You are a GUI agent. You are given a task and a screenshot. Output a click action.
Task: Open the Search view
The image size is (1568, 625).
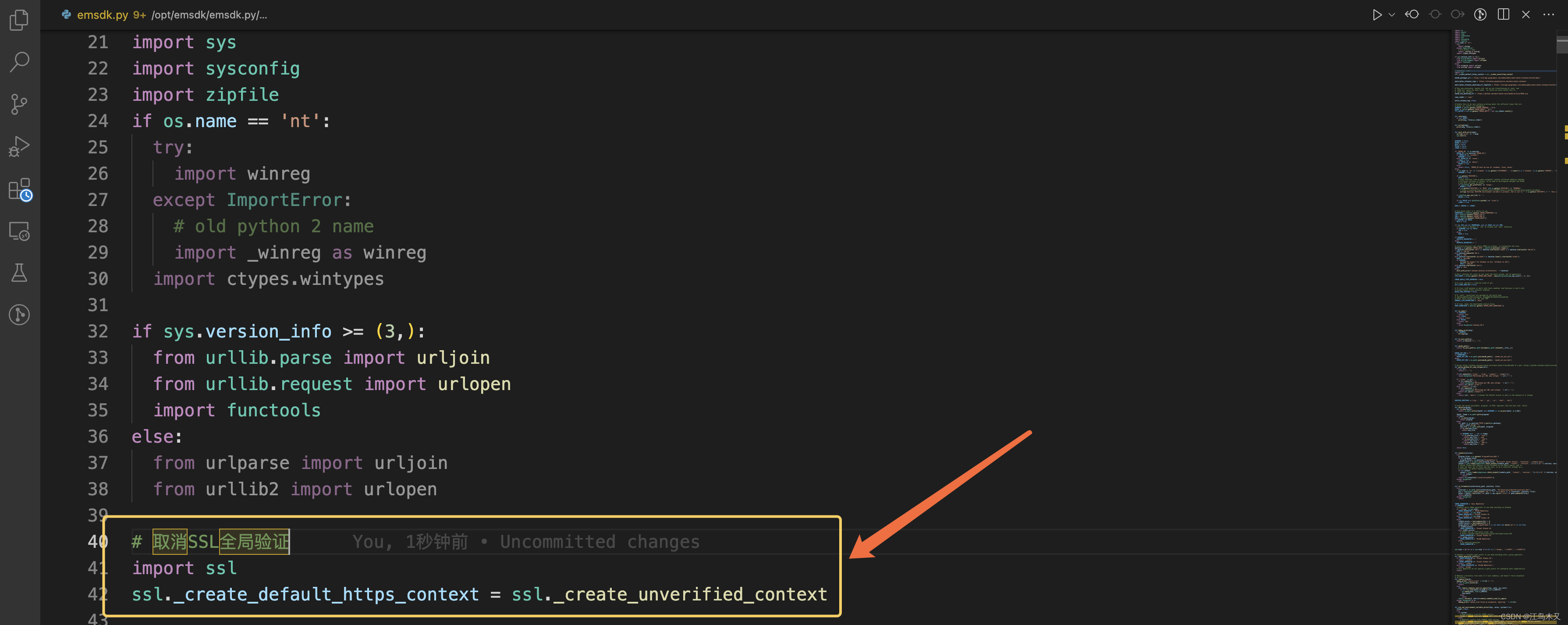tap(19, 61)
